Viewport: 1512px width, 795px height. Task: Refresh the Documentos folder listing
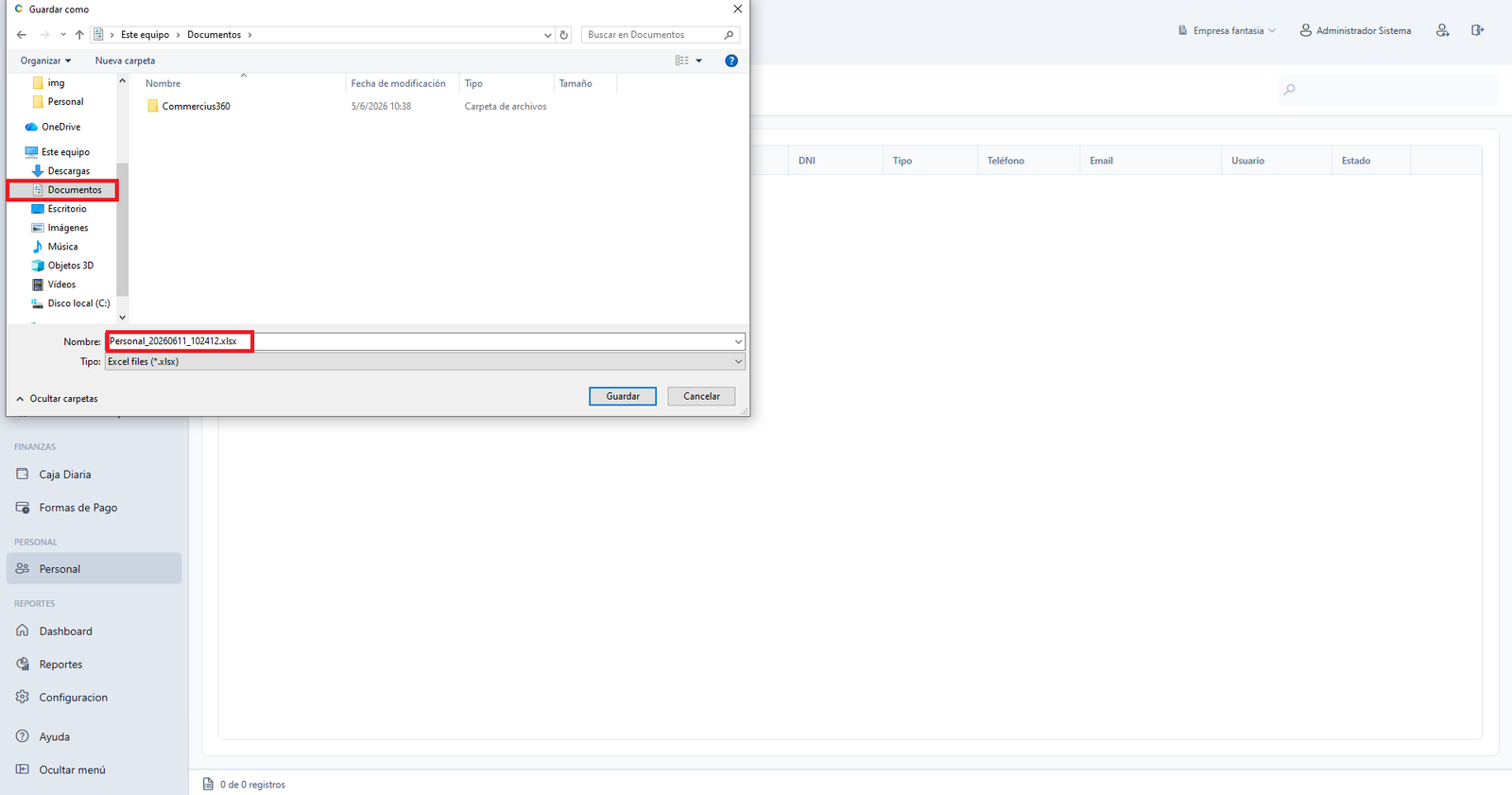pyautogui.click(x=564, y=35)
